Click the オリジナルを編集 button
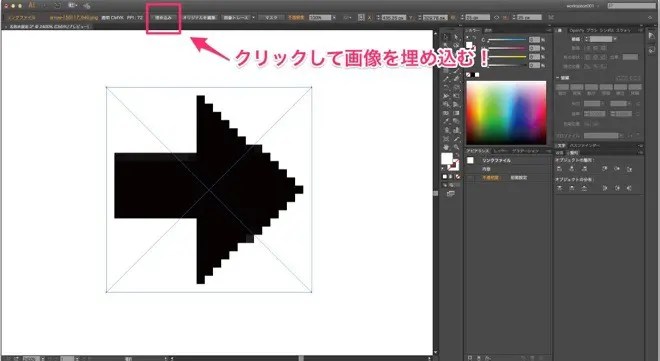660x361 pixels. click(200, 18)
